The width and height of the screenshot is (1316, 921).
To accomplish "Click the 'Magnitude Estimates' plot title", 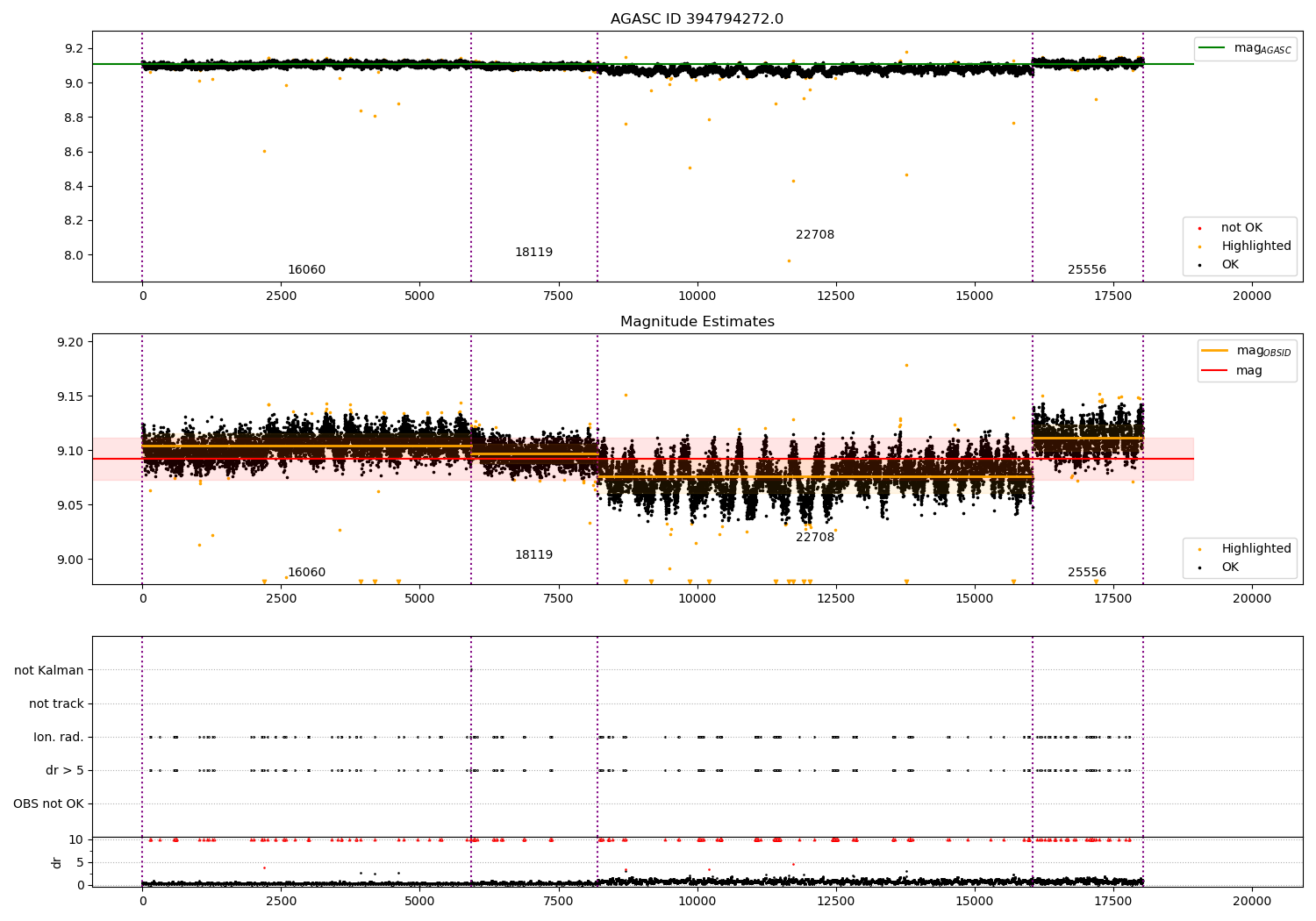I will pos(697,322).
